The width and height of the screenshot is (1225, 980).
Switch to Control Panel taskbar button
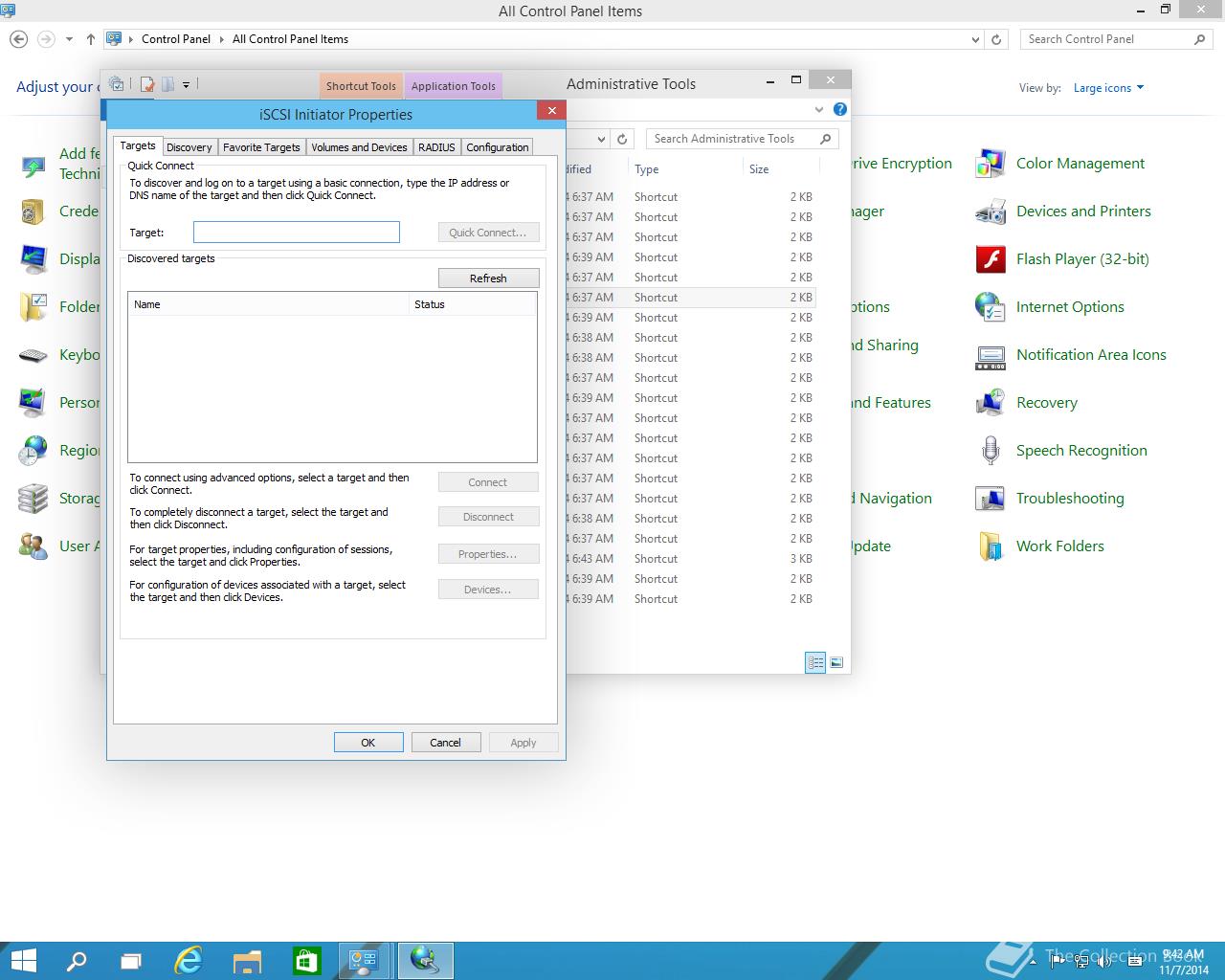[x=365, y=961]
